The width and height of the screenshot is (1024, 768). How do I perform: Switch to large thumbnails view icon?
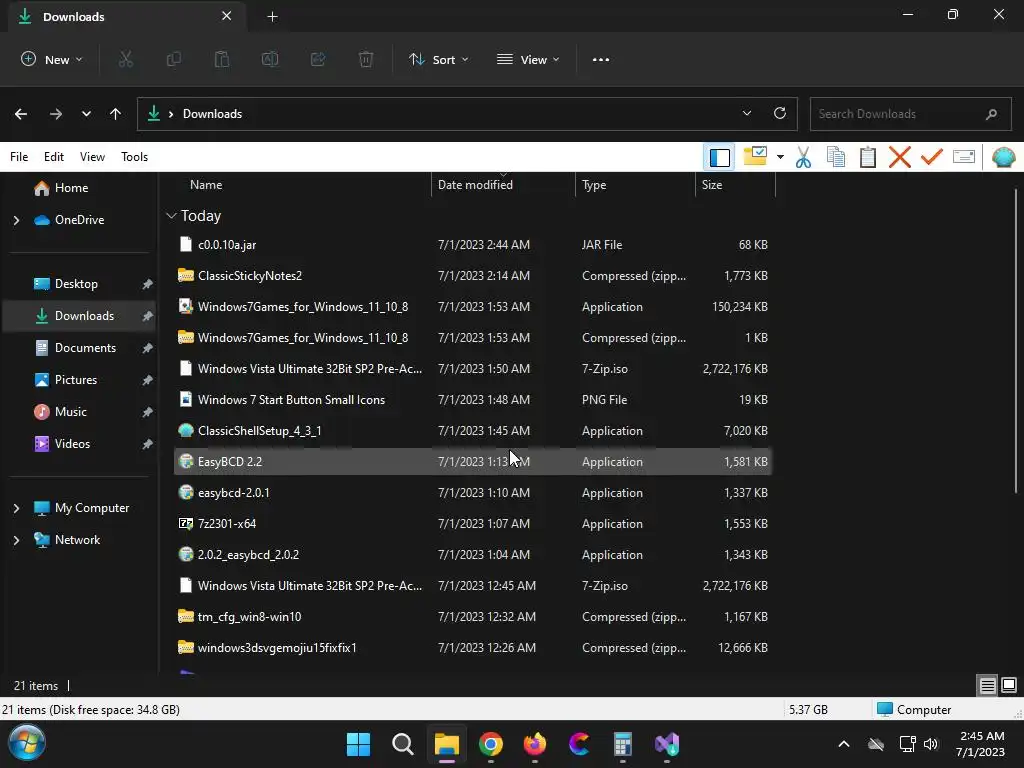coord(1009,685)
